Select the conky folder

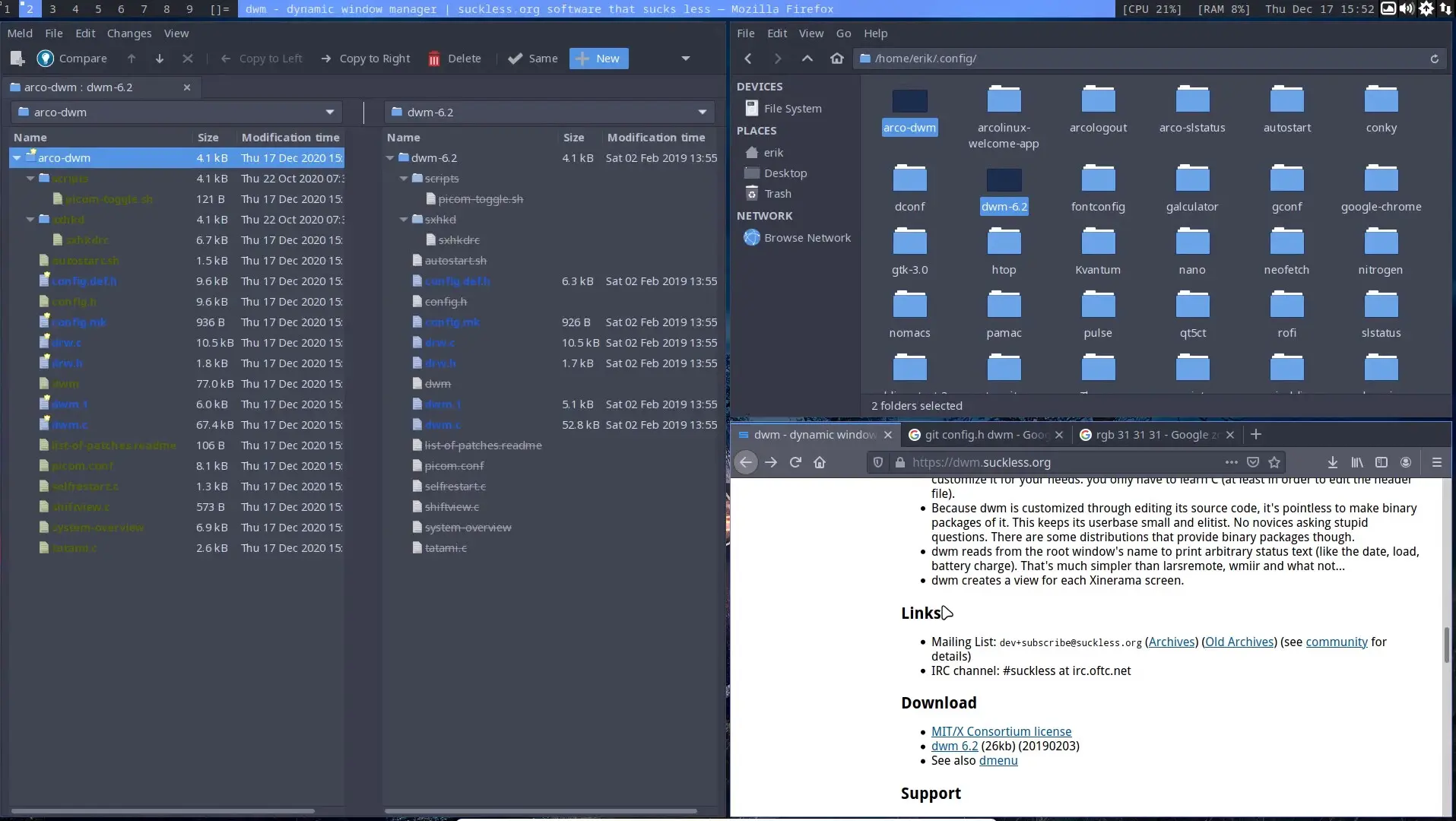pos(1381,110)
